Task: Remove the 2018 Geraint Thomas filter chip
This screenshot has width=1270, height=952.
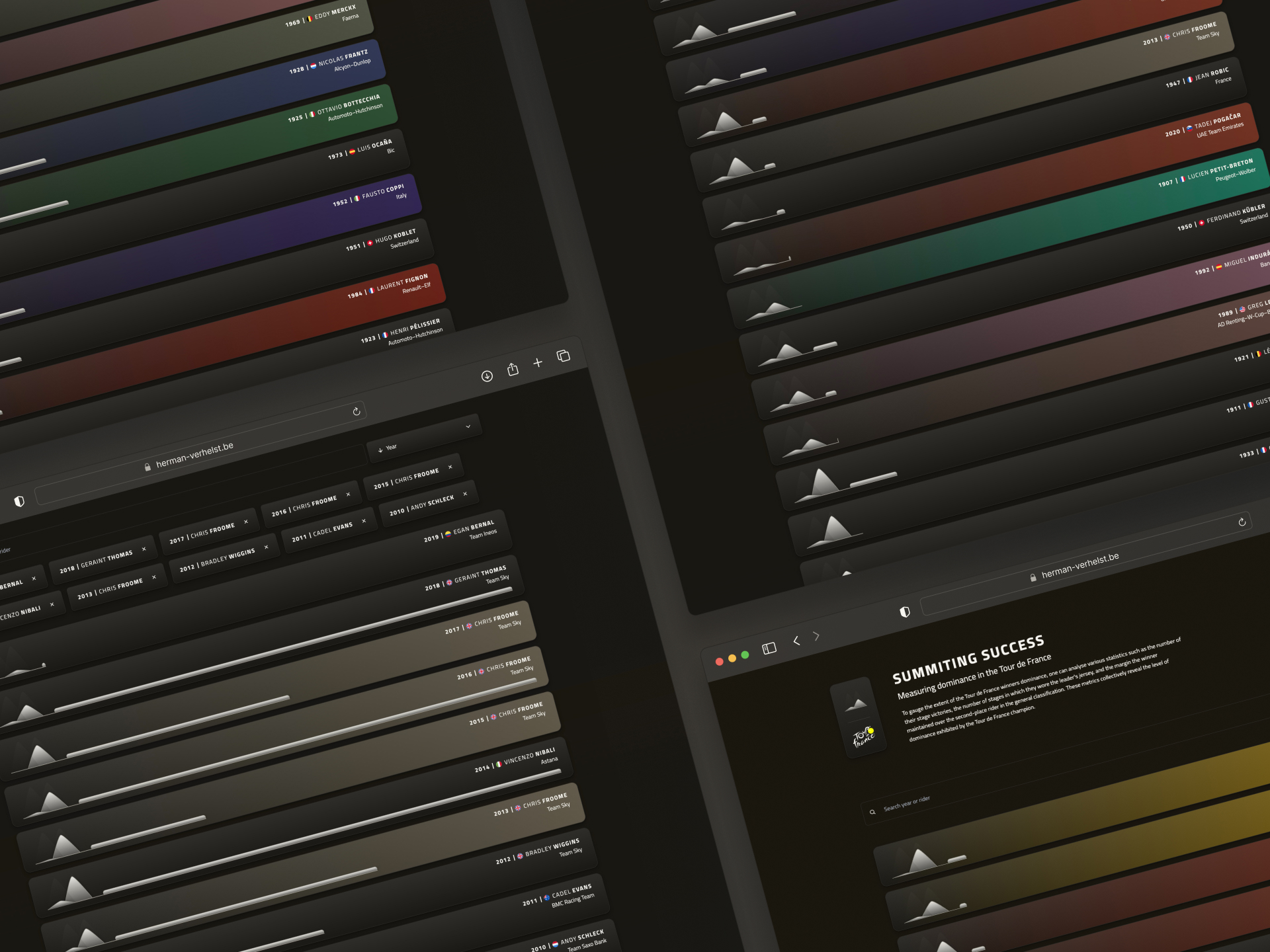Action: tap(144, 549)
